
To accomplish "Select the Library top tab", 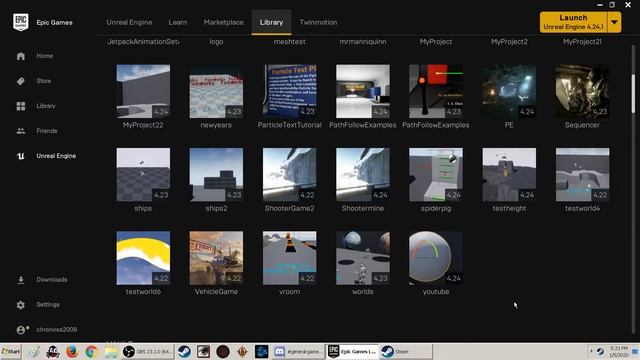I will [x=271, y=22].
